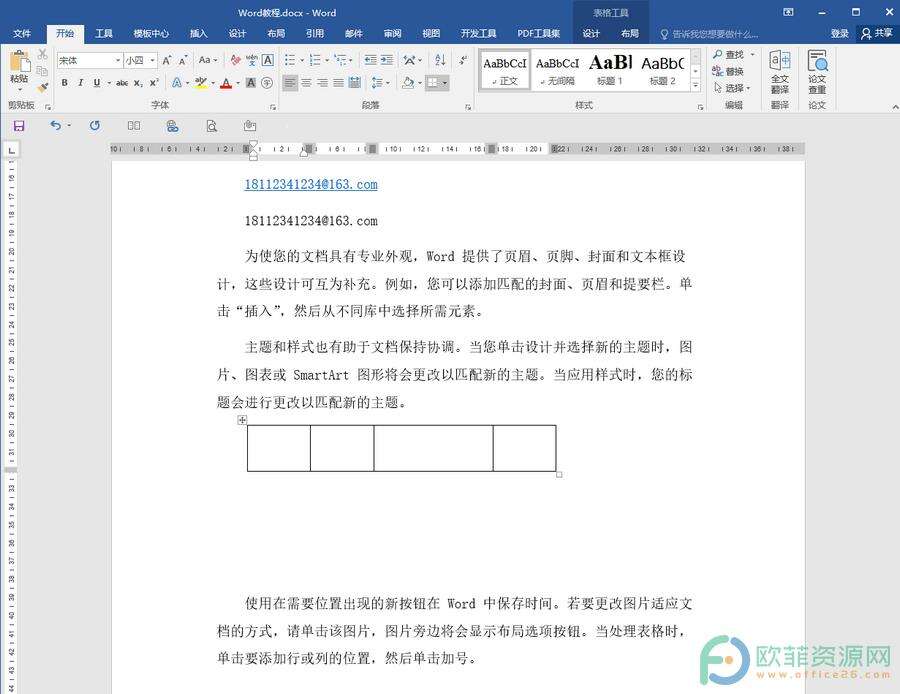Open the font name combo box
The width and height of the screenshot is (900, 694).
click(90, 60)
